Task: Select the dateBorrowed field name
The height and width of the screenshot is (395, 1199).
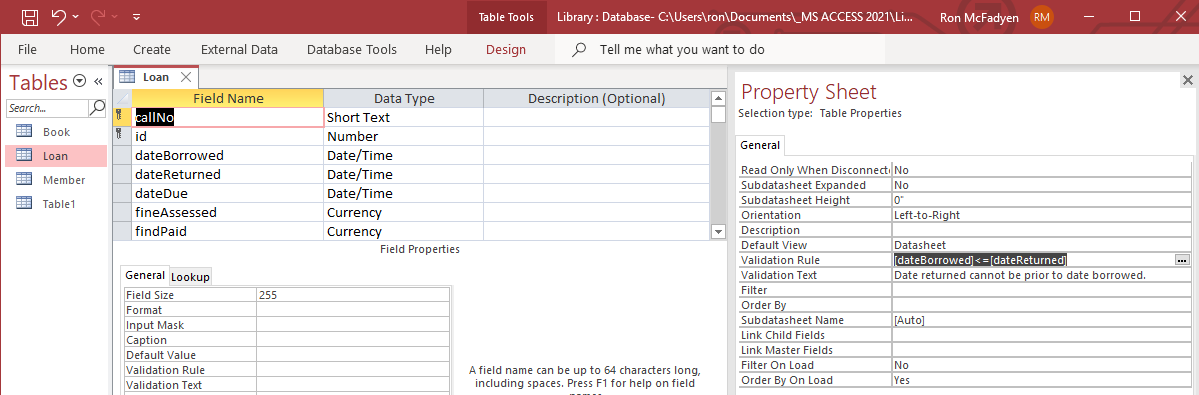Action: click(x=228, y=156)
